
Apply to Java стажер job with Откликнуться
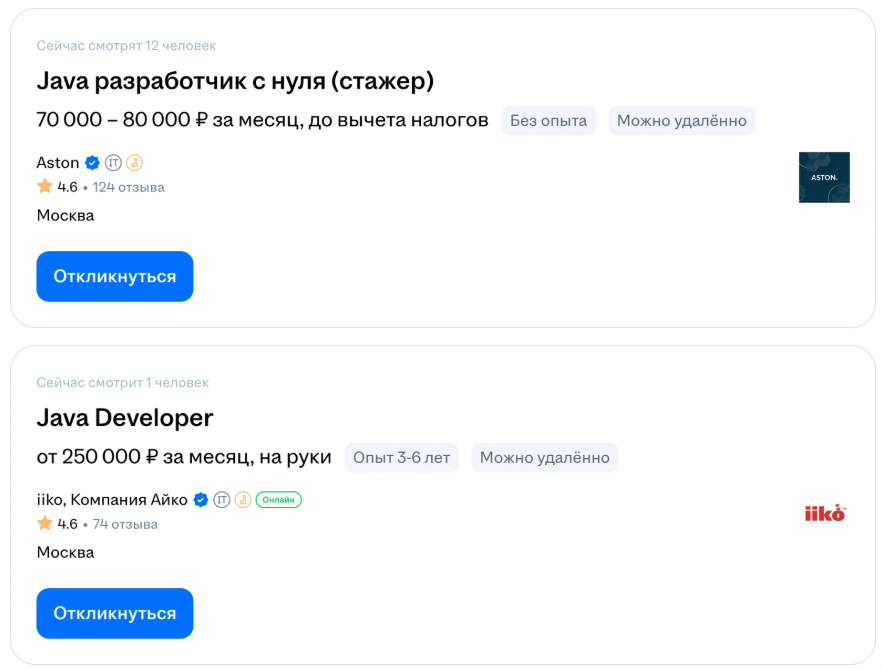tap(115, 277)
